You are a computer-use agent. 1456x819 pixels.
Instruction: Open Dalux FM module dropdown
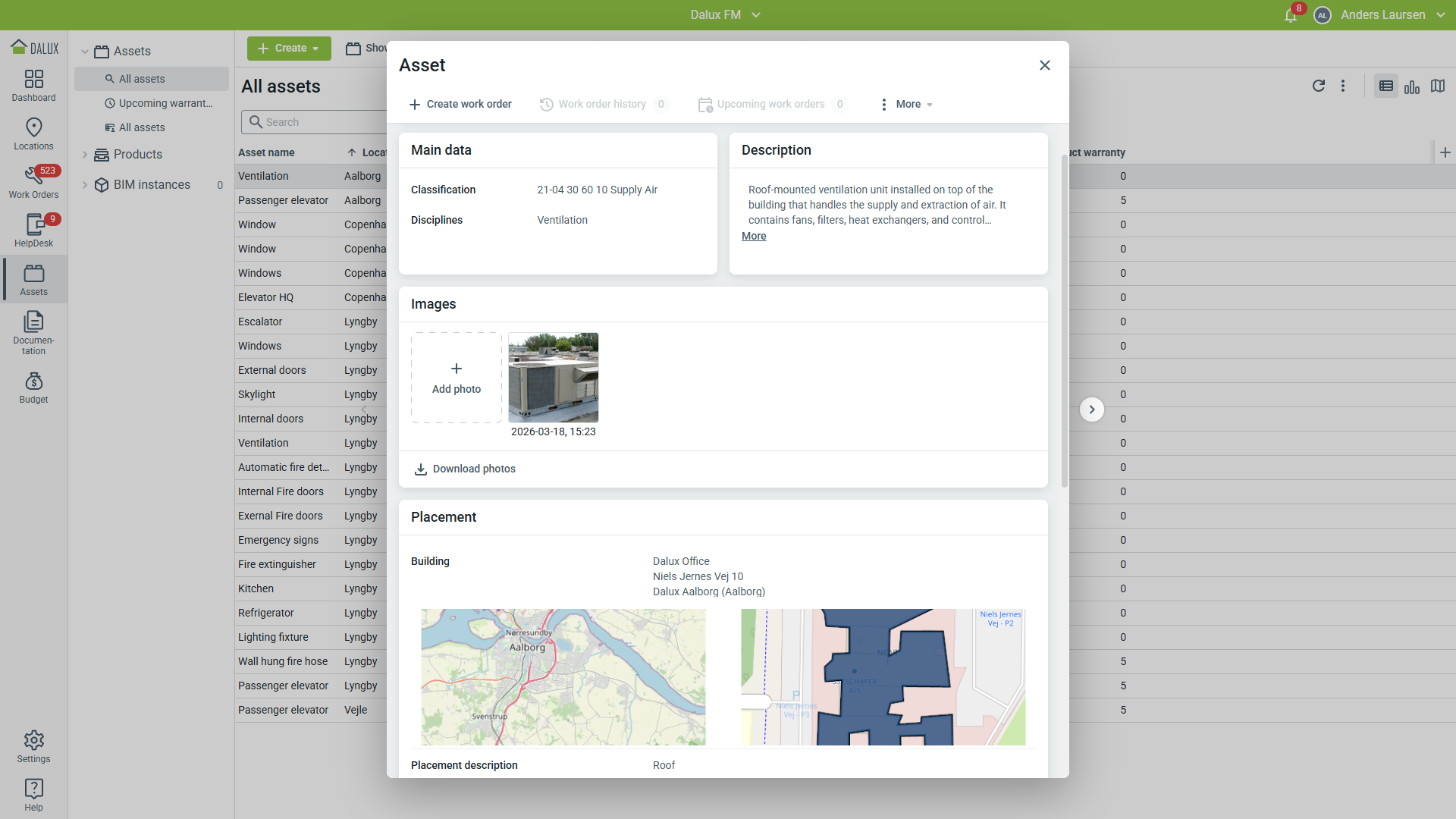[x=725, y=15]
